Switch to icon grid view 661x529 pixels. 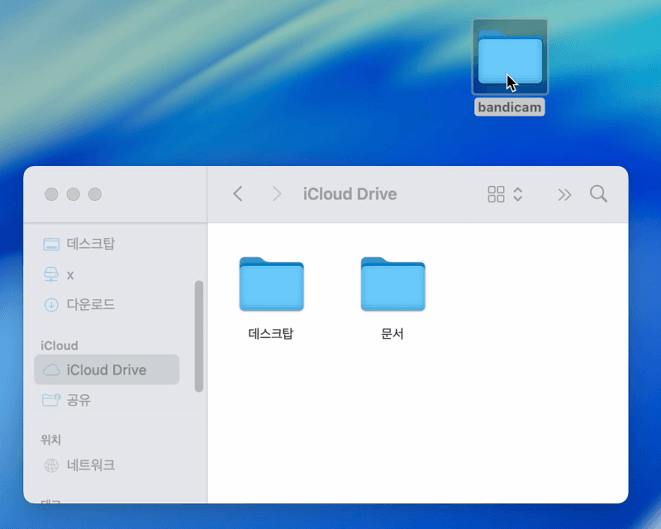pos(496,194)
